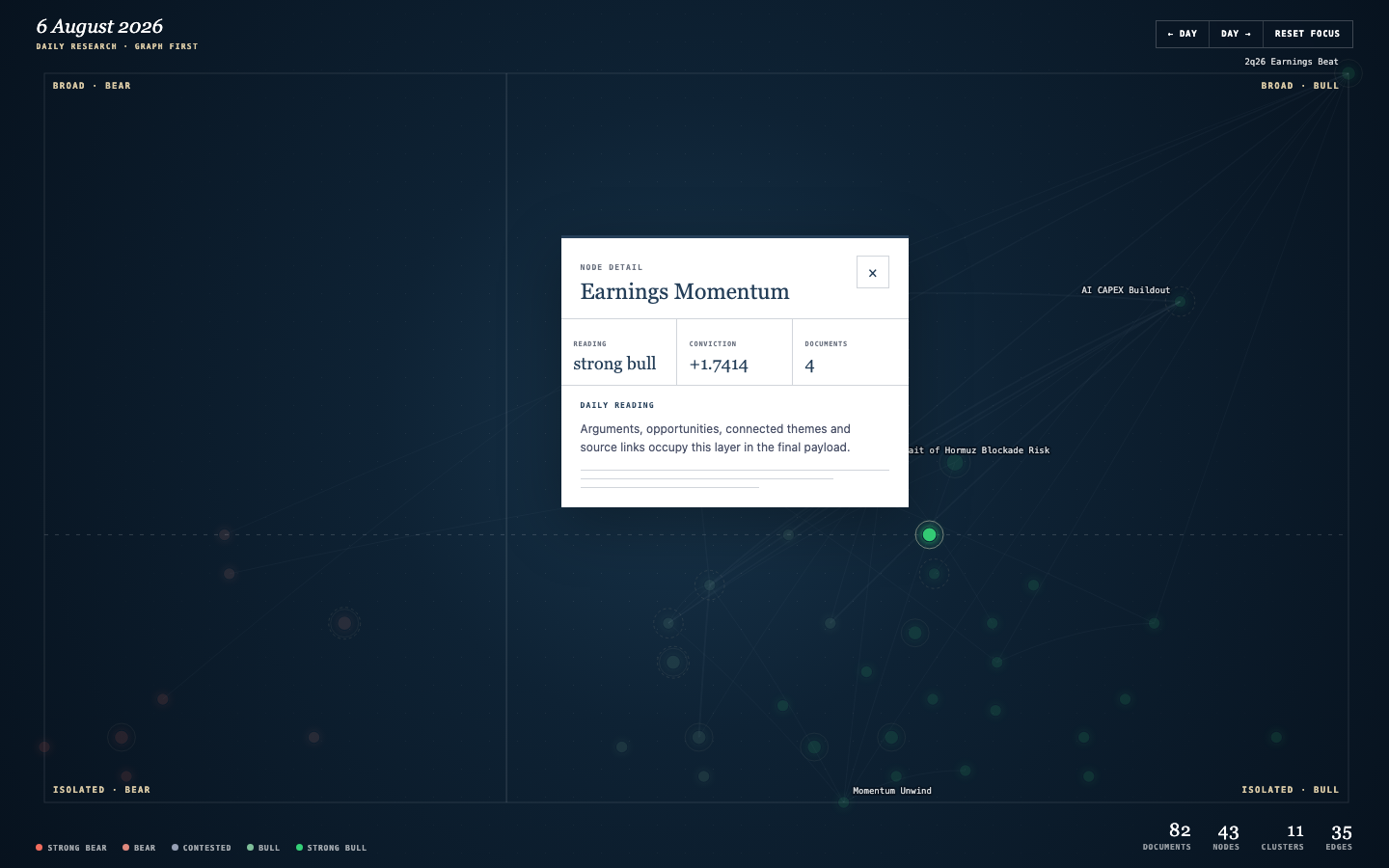Click the 'Earnings Momentum' panel title

coord(685,291)
